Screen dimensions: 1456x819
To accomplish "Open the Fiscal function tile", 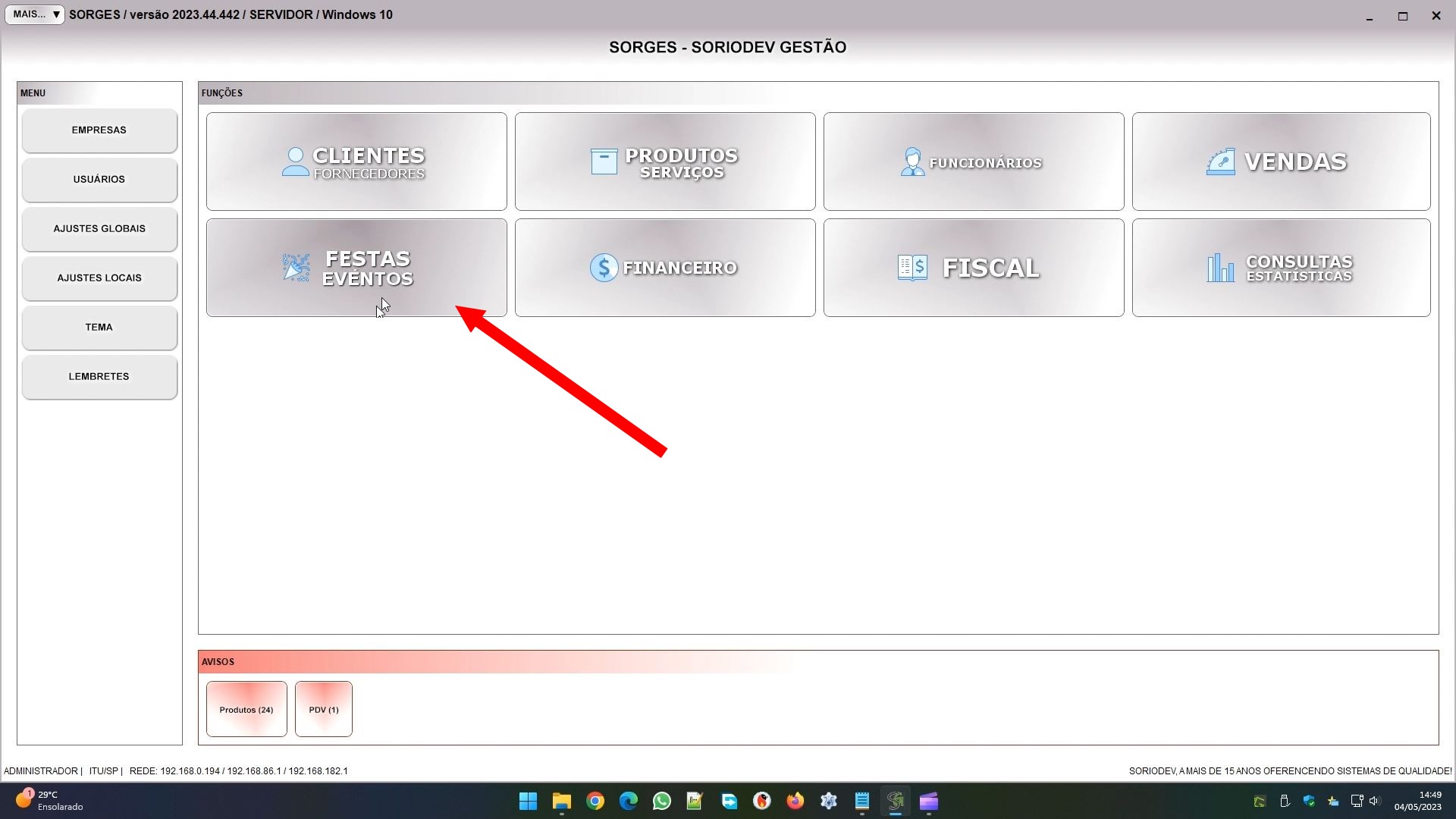I will point(974,268).
